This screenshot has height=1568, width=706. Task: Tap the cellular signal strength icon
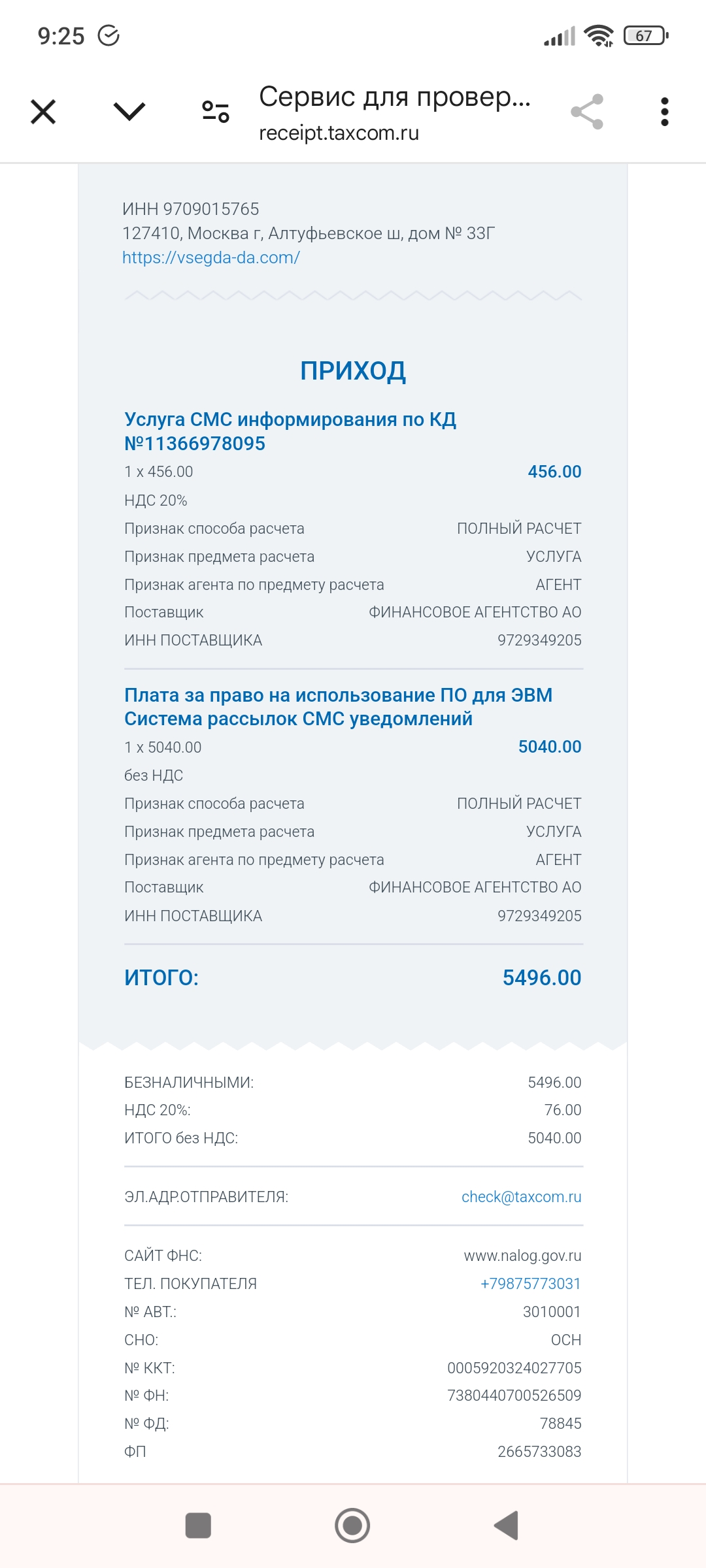[x=560, y=37]
